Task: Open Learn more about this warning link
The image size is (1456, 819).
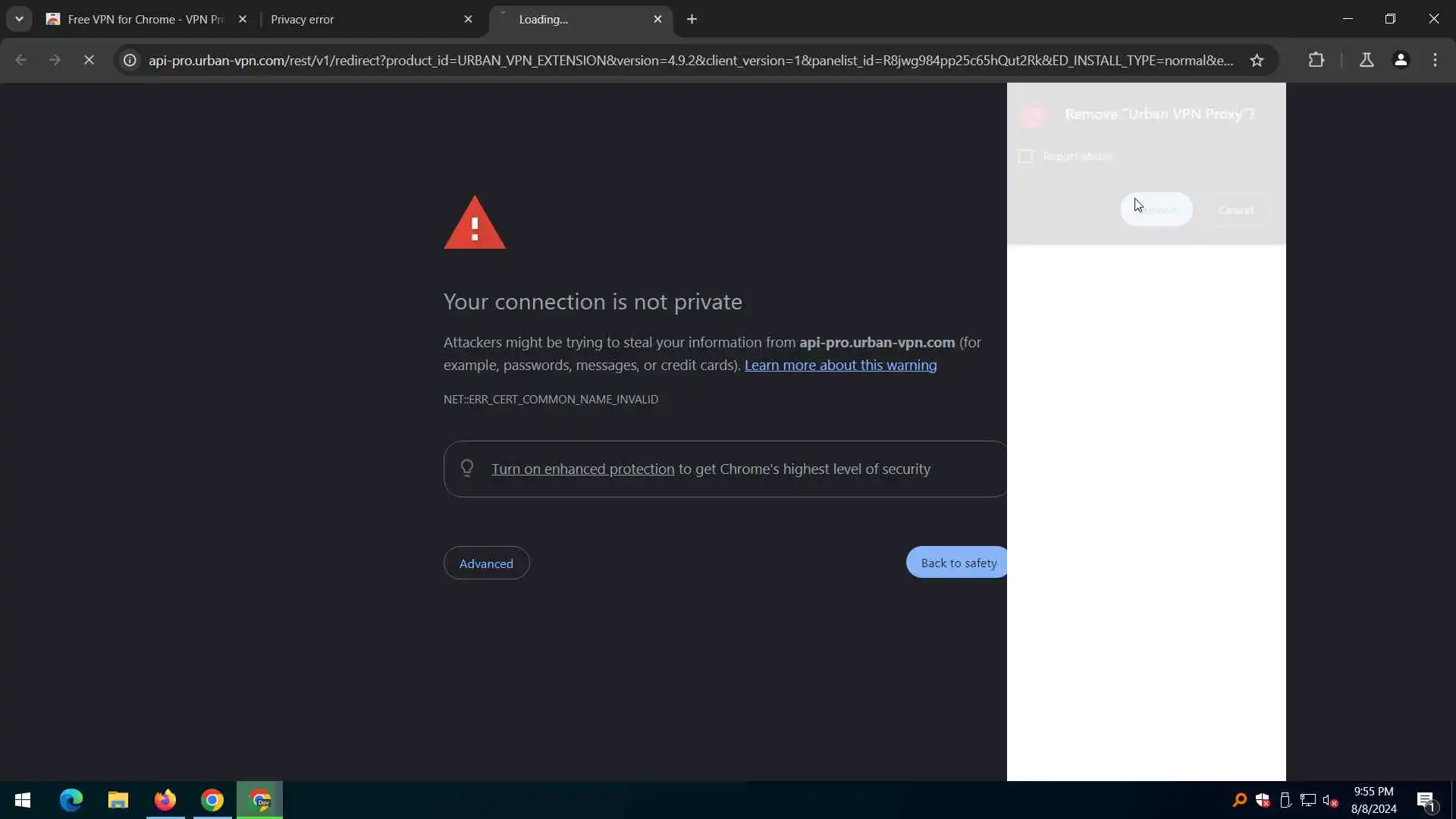Action: point(840,365)
